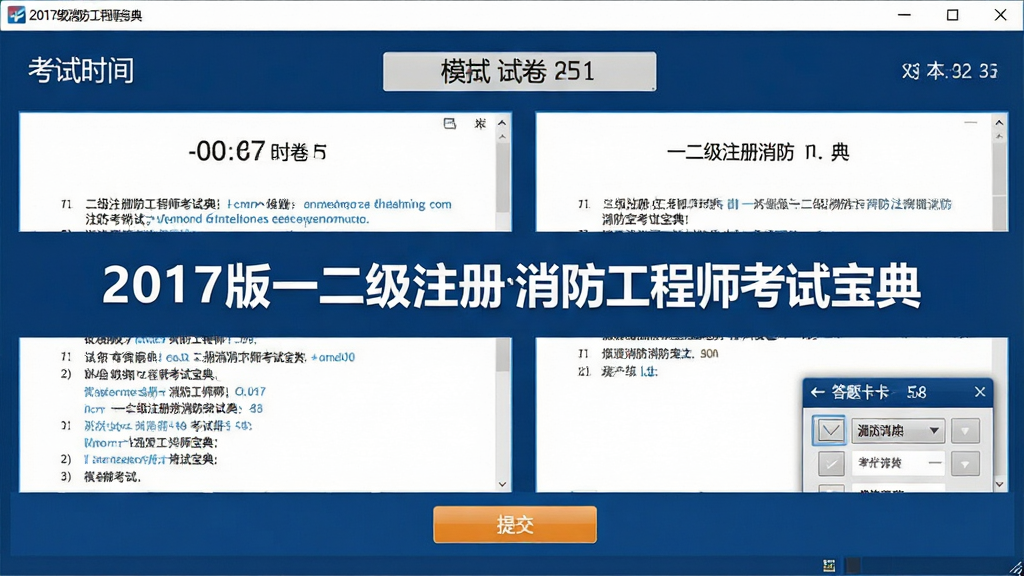This screenshot has width=1024, height=576.
Task: Click the minimize dash in the top-right panel
Action: tap(970, 123)
